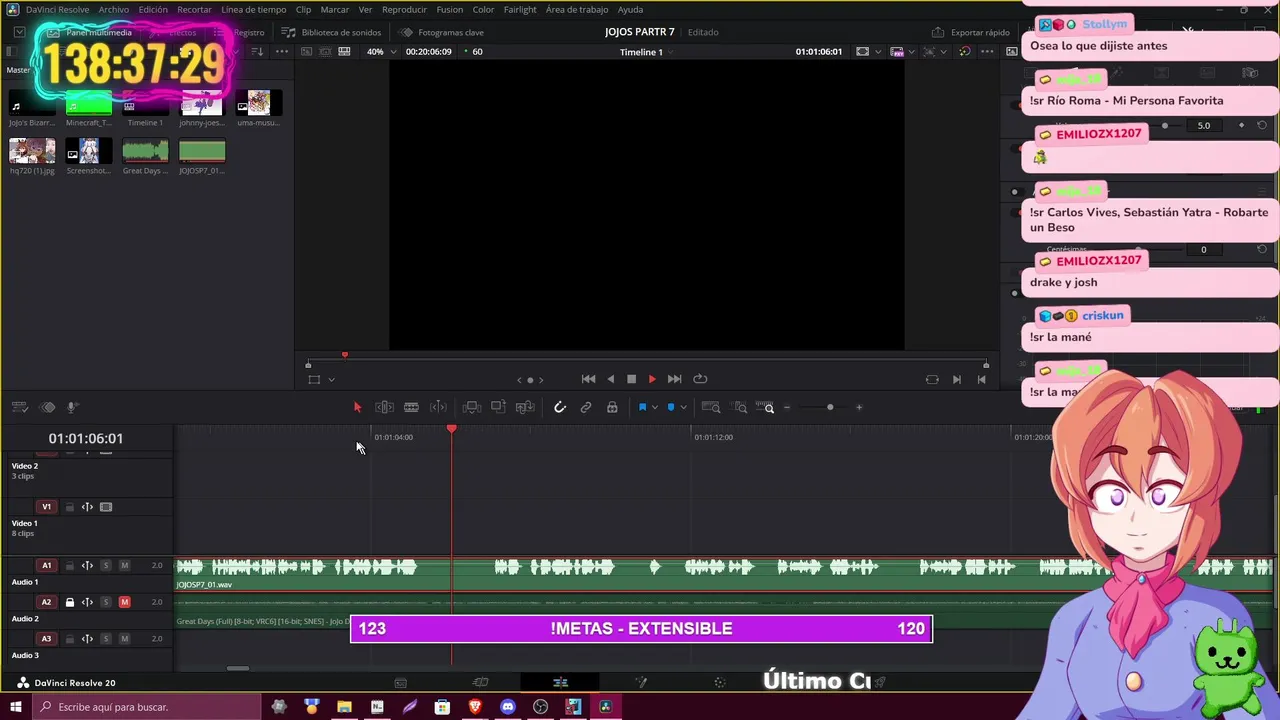Select Great Days audio clip thumbnail

(x=145, y=151)
